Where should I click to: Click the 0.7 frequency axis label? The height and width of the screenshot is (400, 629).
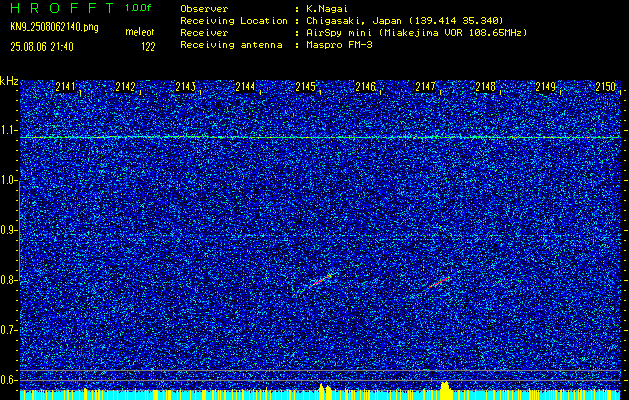click(x=8, y=330)
